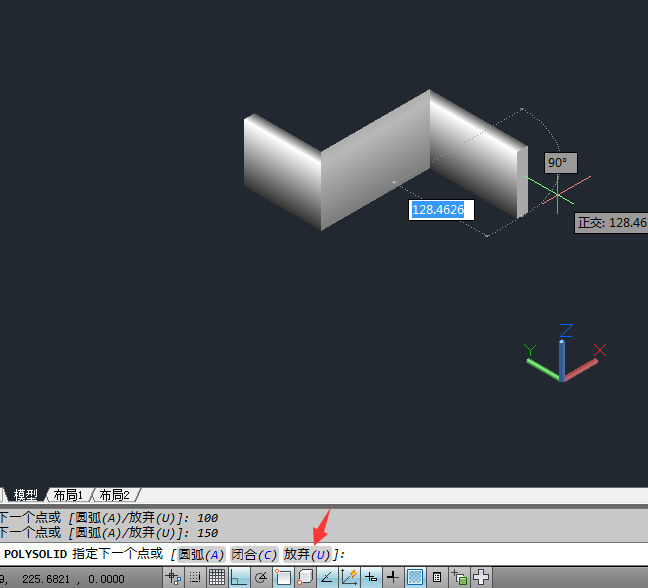Toggle Dynamic UCS icon
The height and width of the screenshot is (588, 648).
pos(349,577)
